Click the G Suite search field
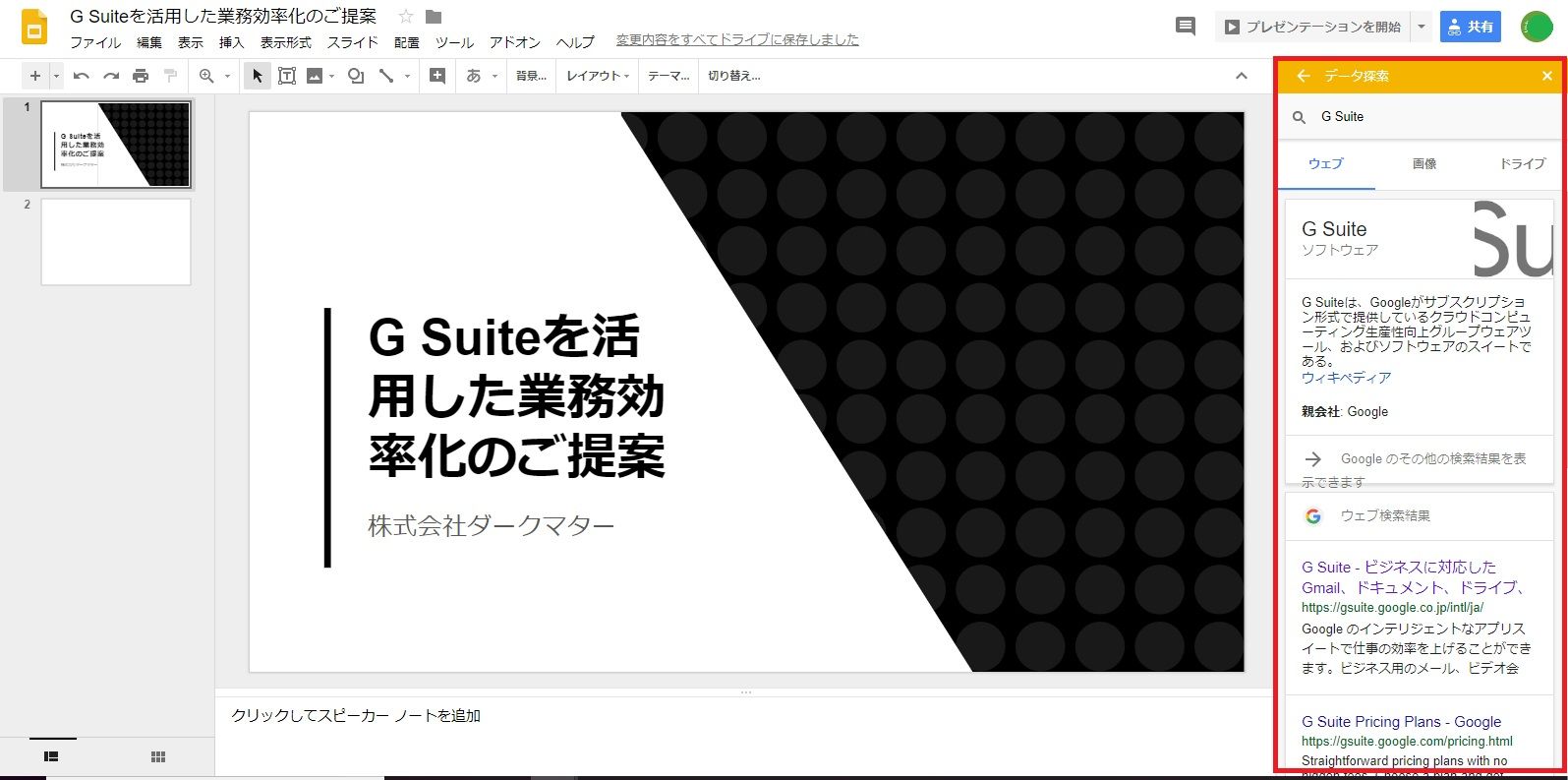1568x780 pixels. [x=1425, y=116]
